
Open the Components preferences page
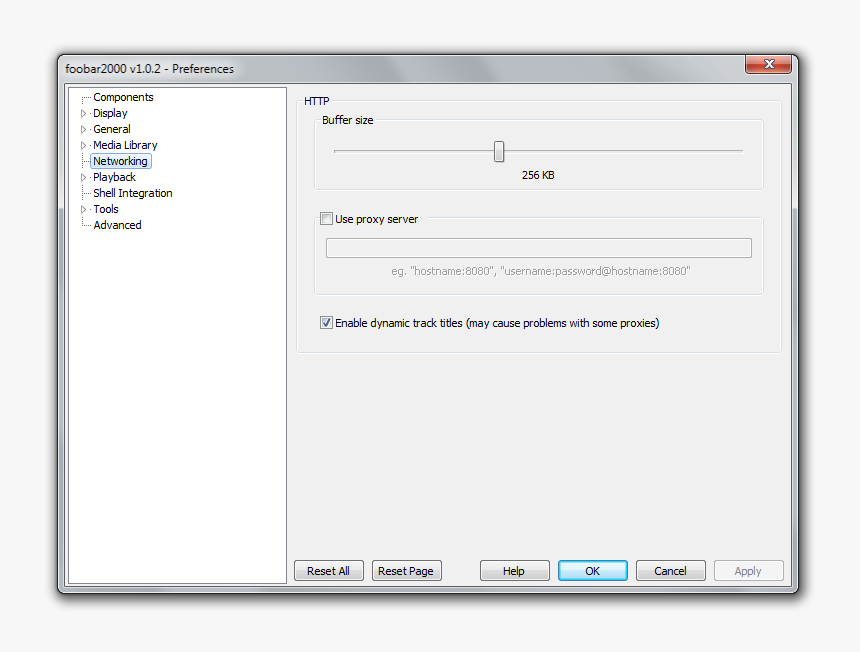coord(123,97)
